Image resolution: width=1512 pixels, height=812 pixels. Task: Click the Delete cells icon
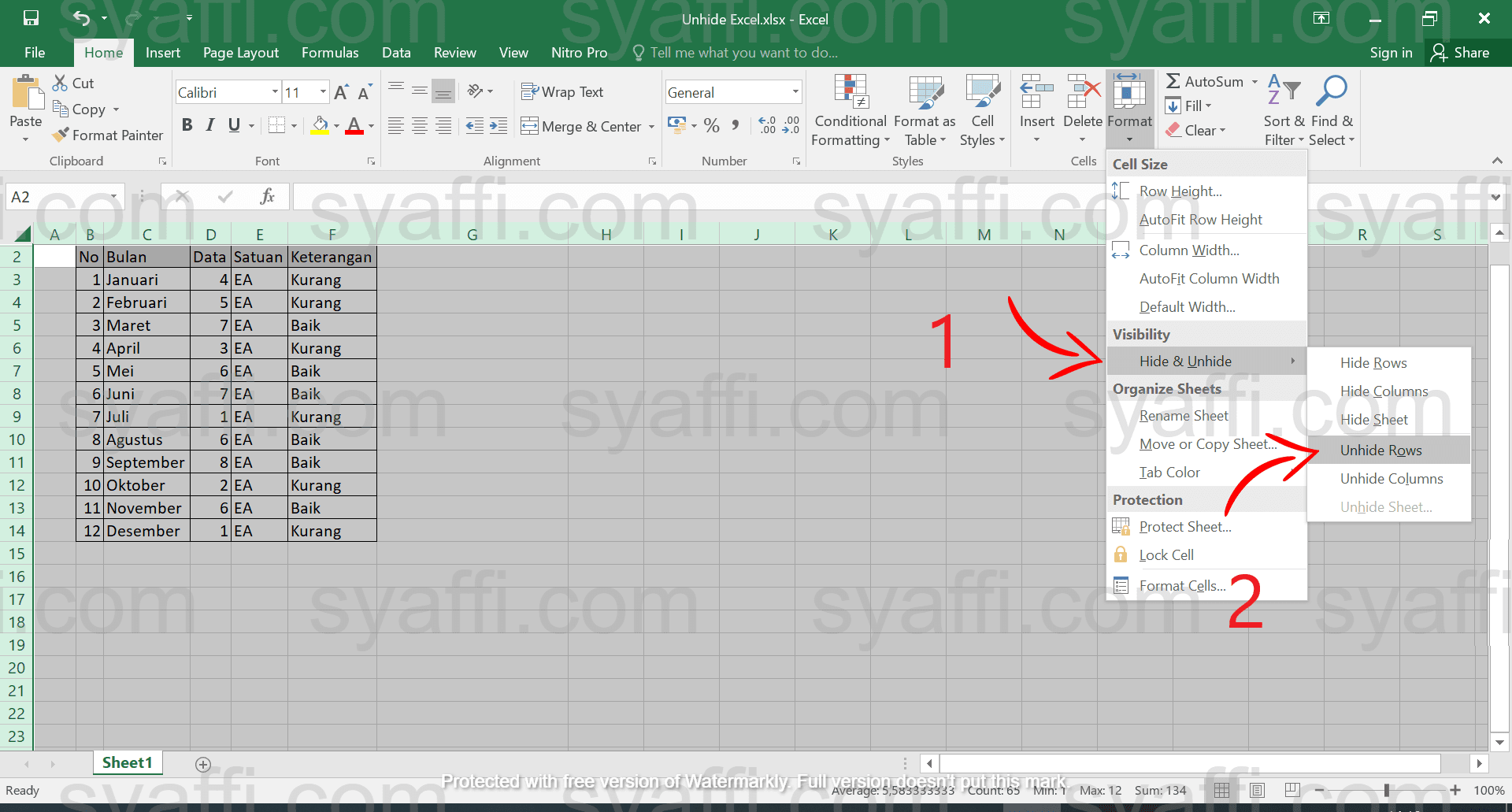1083,91
